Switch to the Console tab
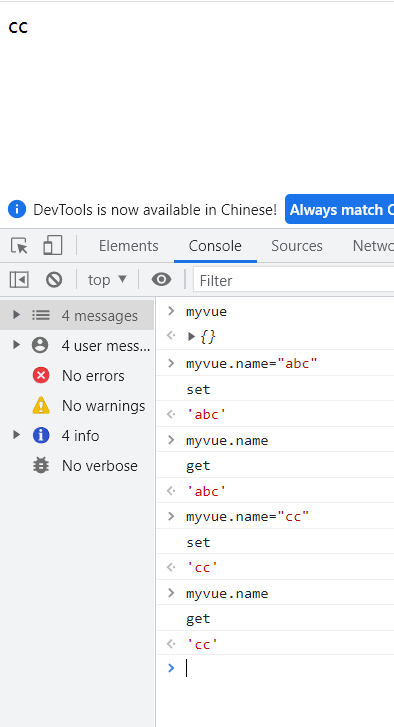 (x=215, y=246)
